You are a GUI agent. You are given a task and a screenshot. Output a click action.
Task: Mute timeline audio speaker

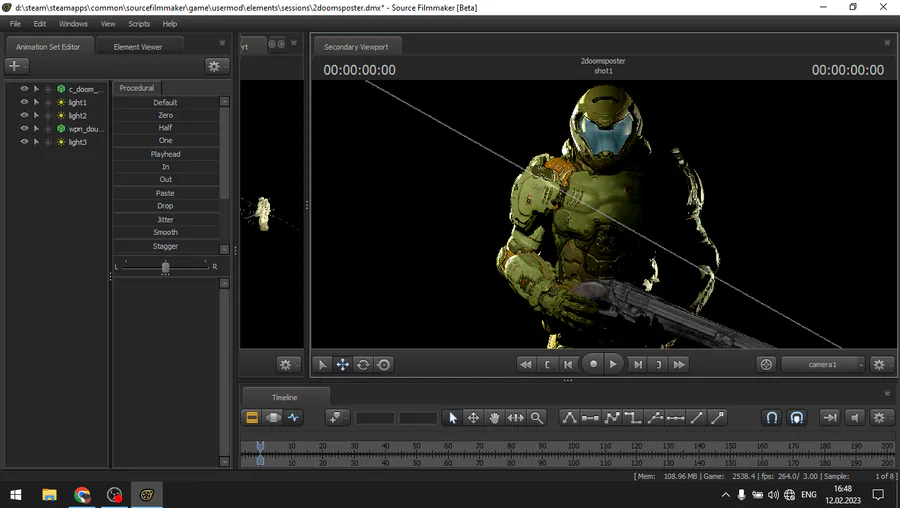tap(854, 418)
